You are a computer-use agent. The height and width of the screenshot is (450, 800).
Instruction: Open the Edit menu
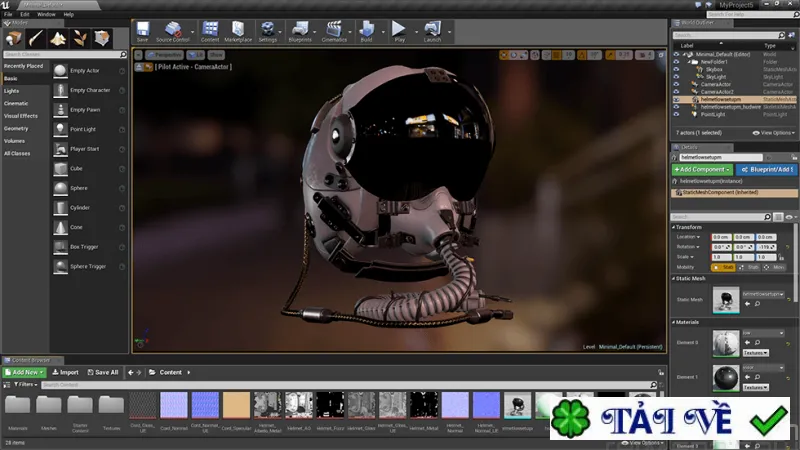[x=24, y=14]
